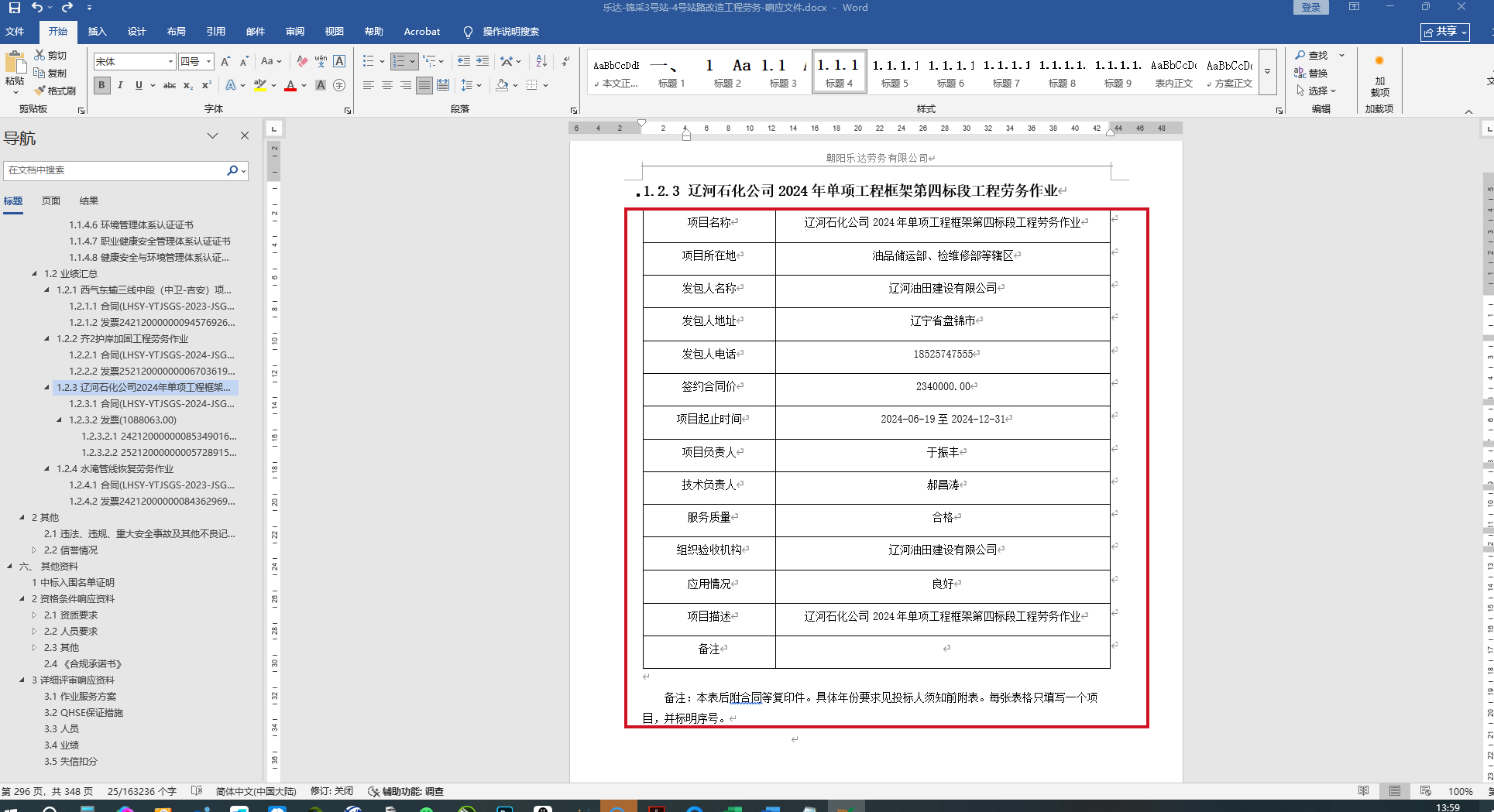Click the 登录 sign-in button
The height and width of the screenshot is (812, 1494).
click(1310, 8)
